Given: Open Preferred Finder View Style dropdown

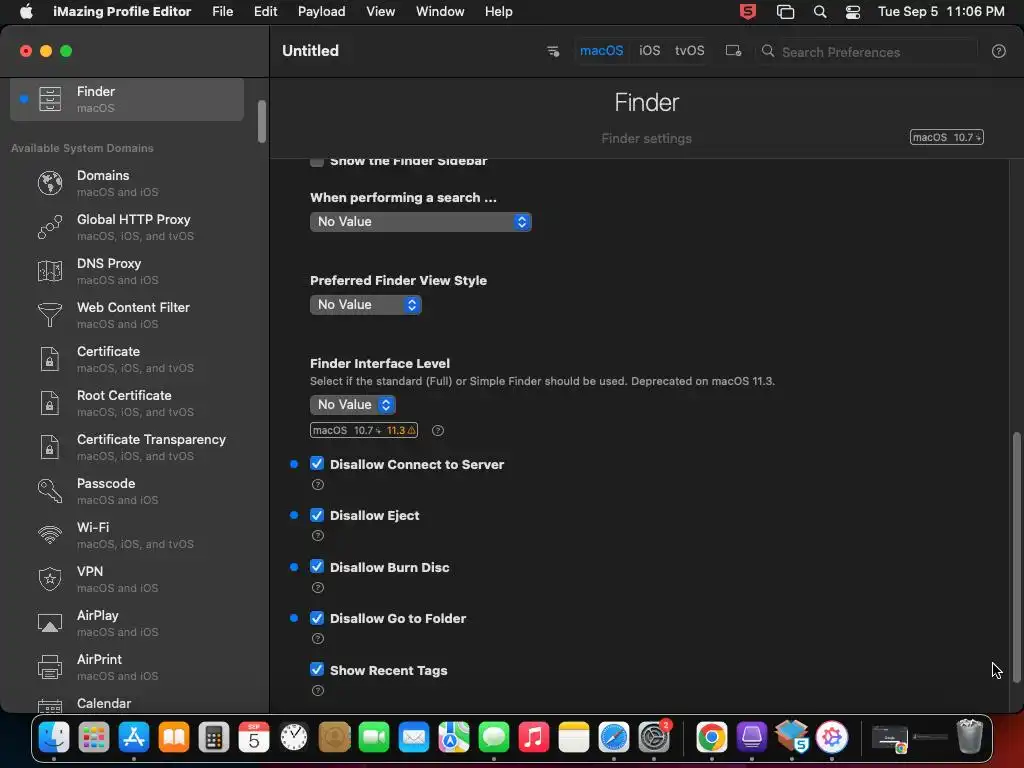Looking at the screenshot, I should pyautogui.click(x=366, y=305).
